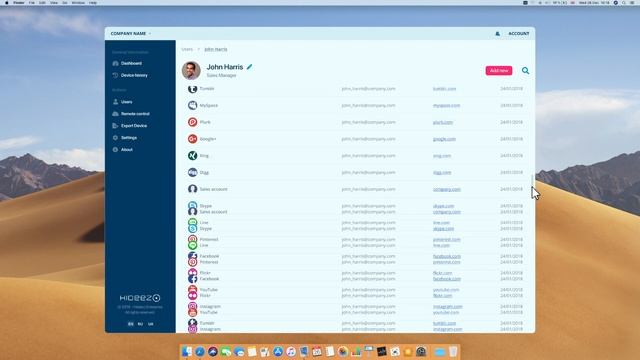Image resolution: width=640 pixels, height=360 pixels.
Task: Launch Safari from the Dock
Action: (x=200, y=351)
